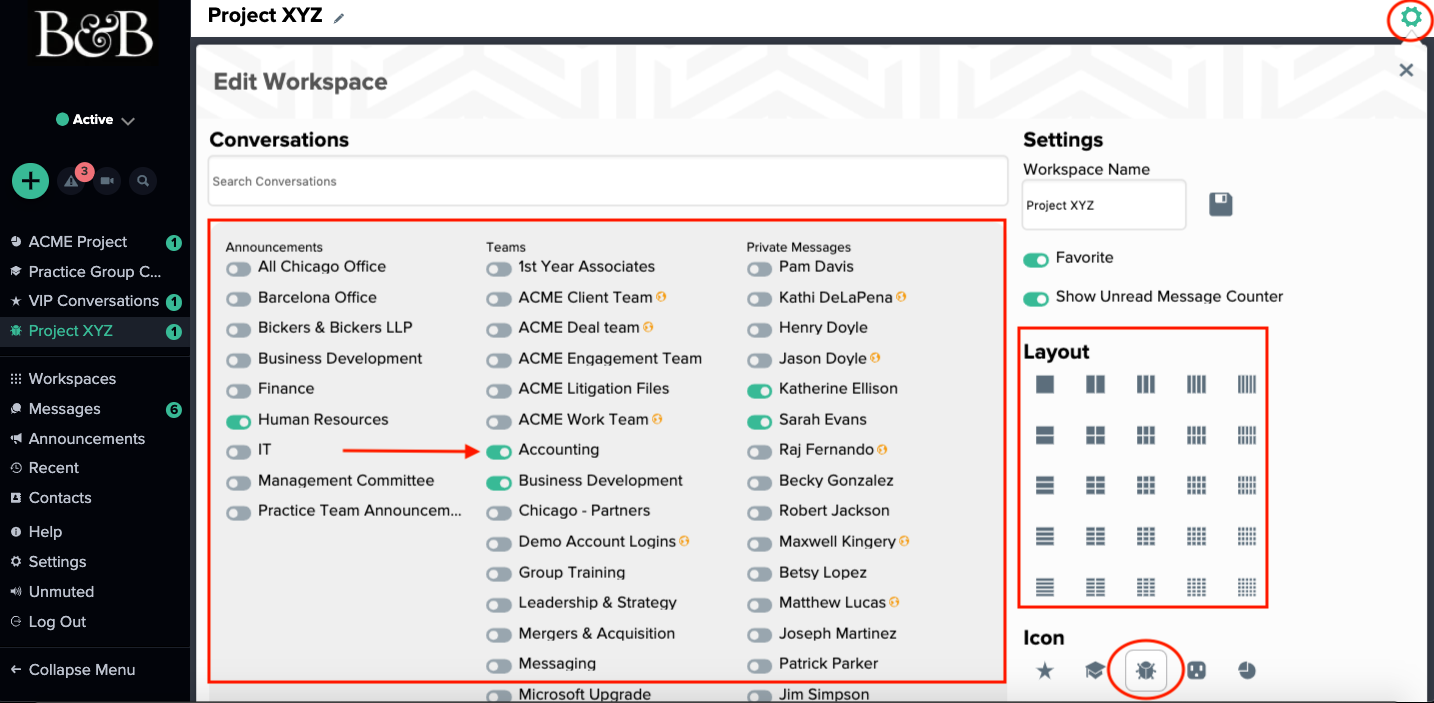Turn off the Teams Business Development toggle

[499, 483]
